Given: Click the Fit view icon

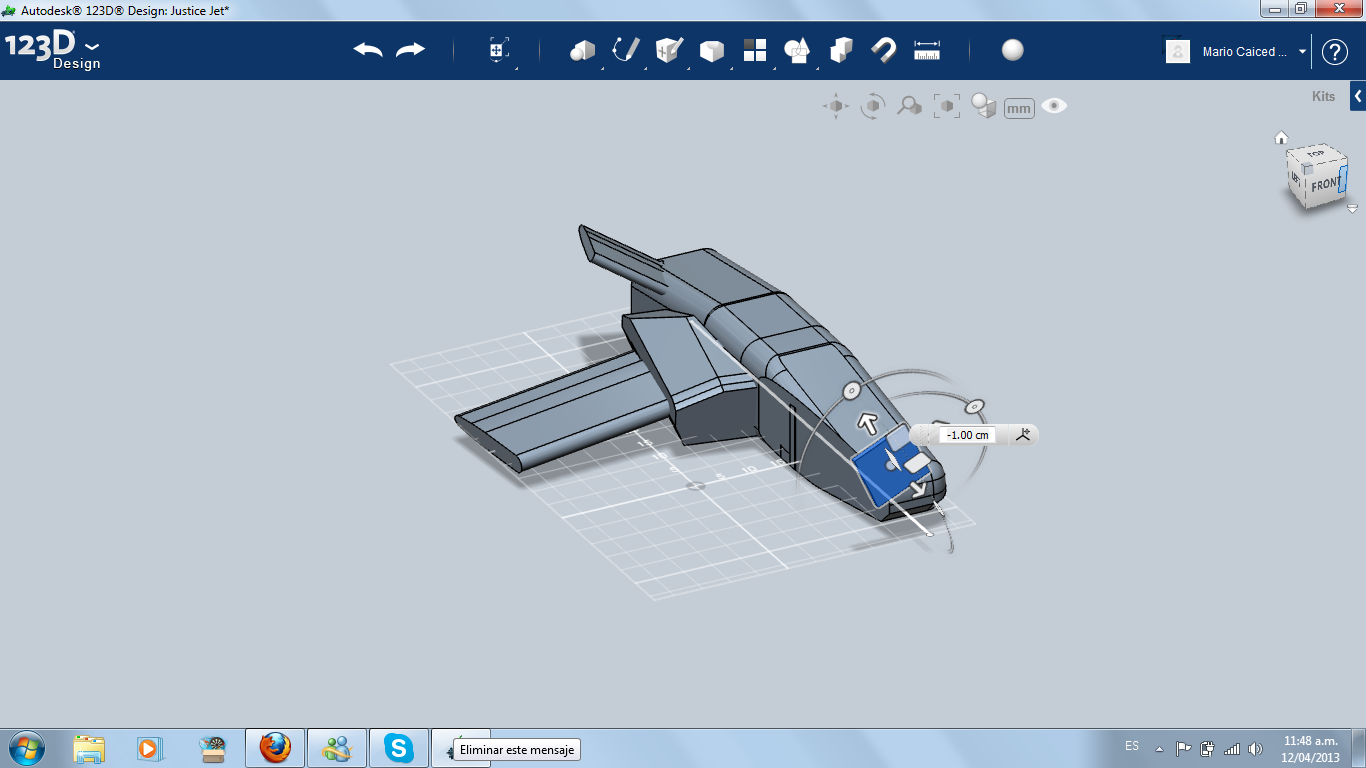Looking at the screenshot, I should 946,106.
